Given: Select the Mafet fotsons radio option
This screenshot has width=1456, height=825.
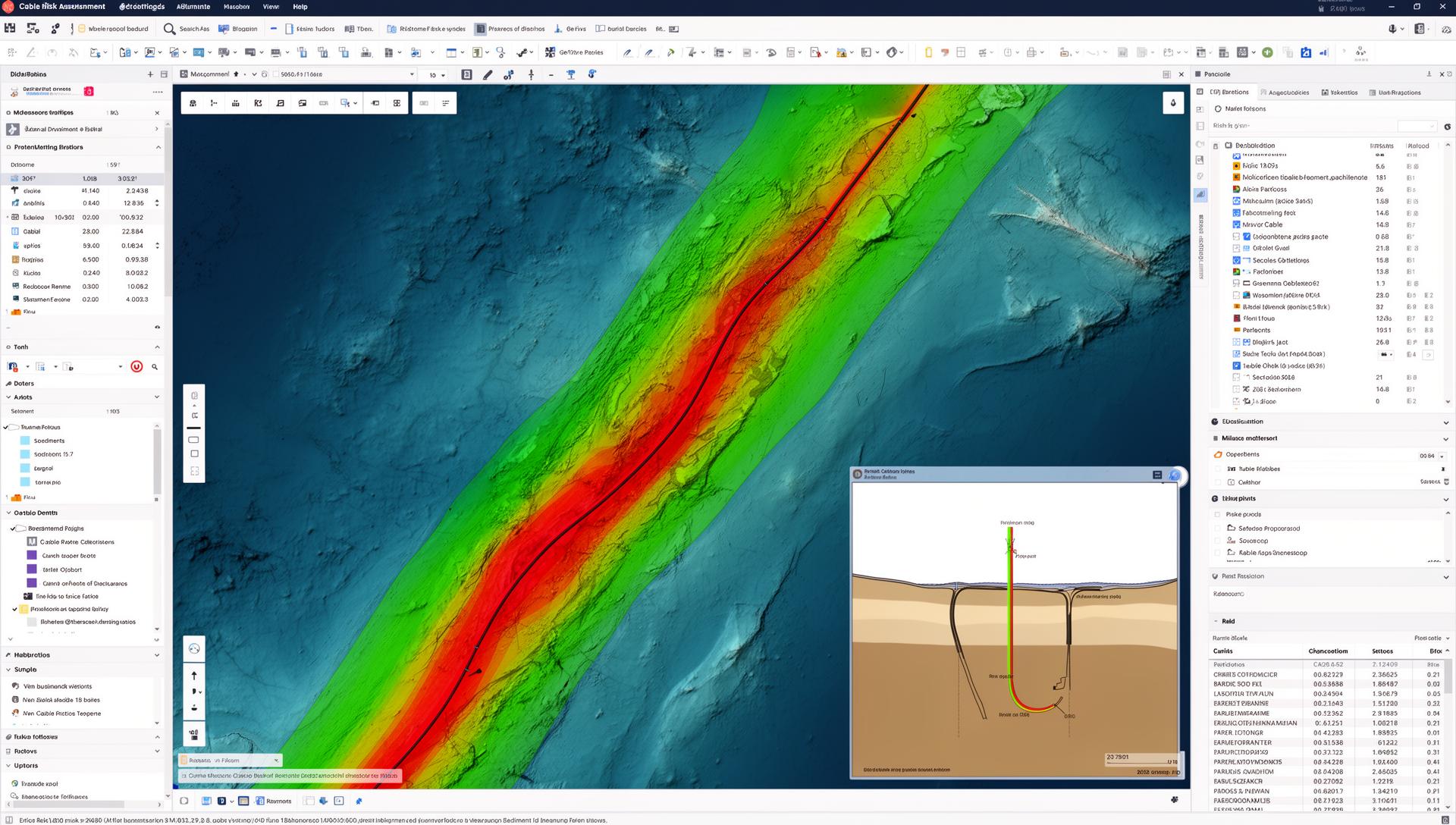Looking at the screenshot, I should pos(1218,109).
